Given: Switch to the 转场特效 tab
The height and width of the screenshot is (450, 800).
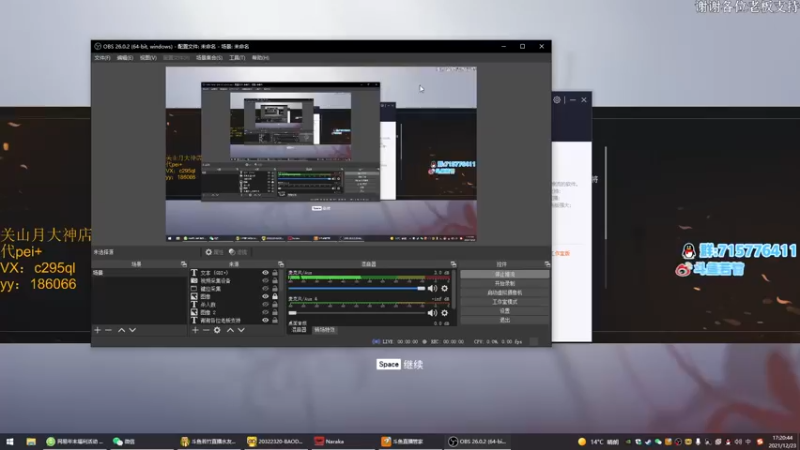Looking at the screenshot, I should pos(324,330).
